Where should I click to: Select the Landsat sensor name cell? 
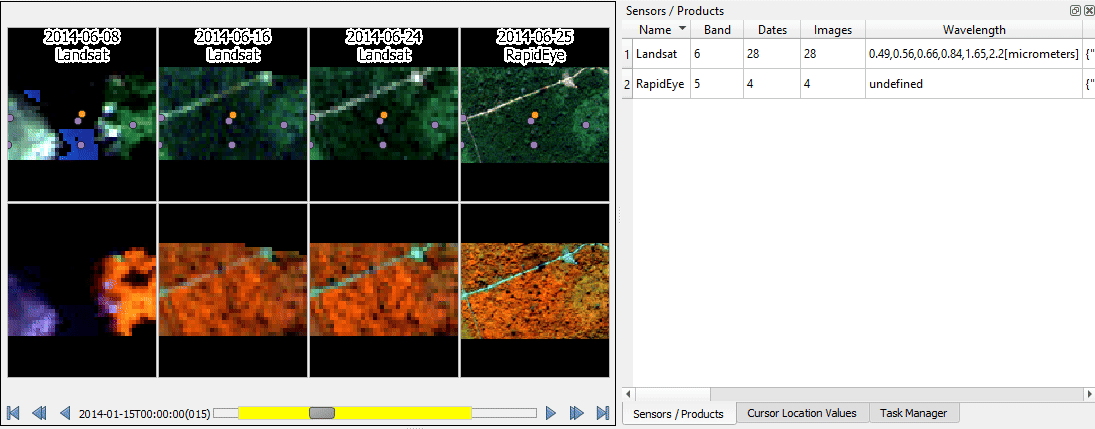[x=662, y=54]
